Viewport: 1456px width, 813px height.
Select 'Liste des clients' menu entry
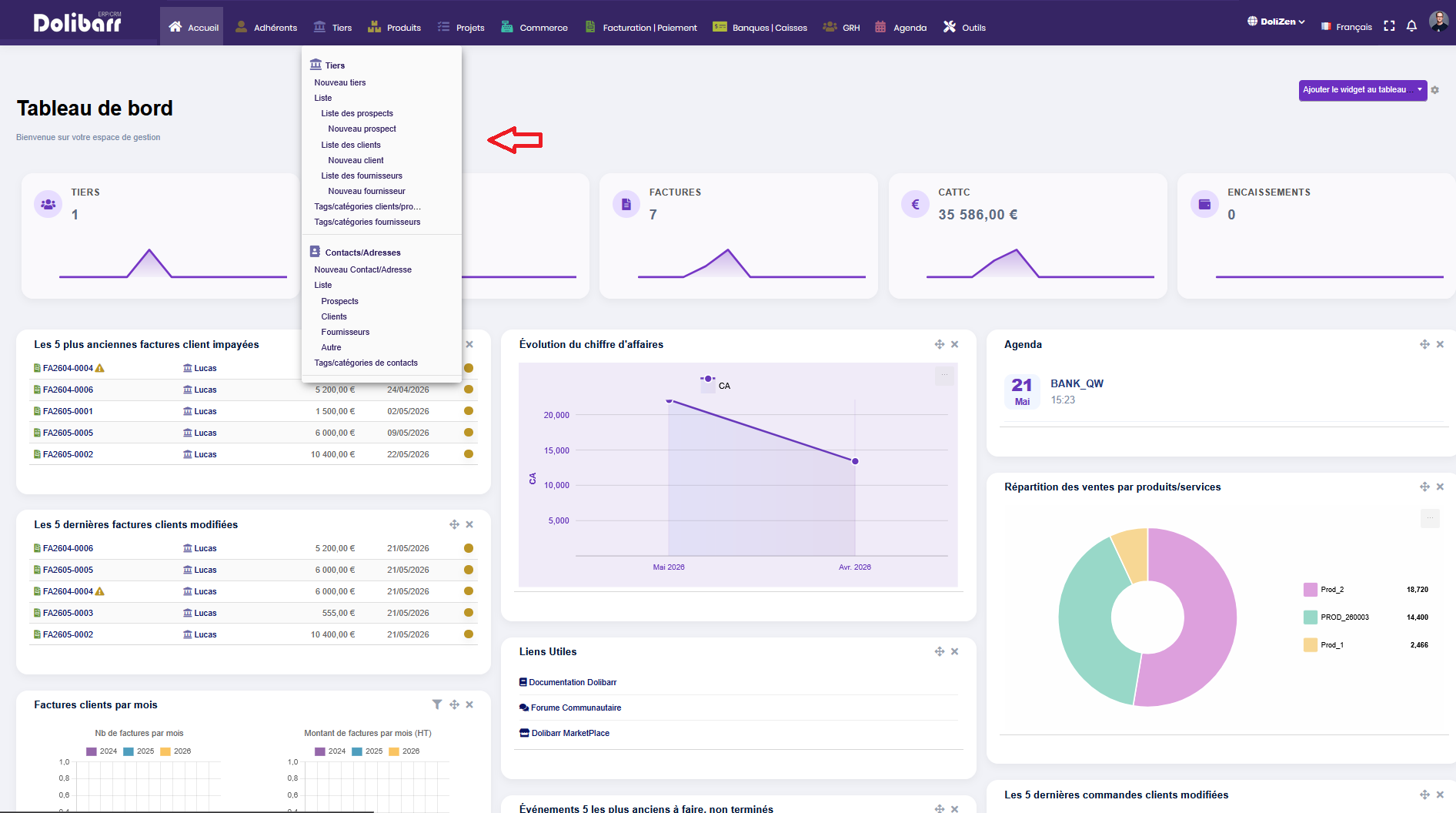click(351, 145)
